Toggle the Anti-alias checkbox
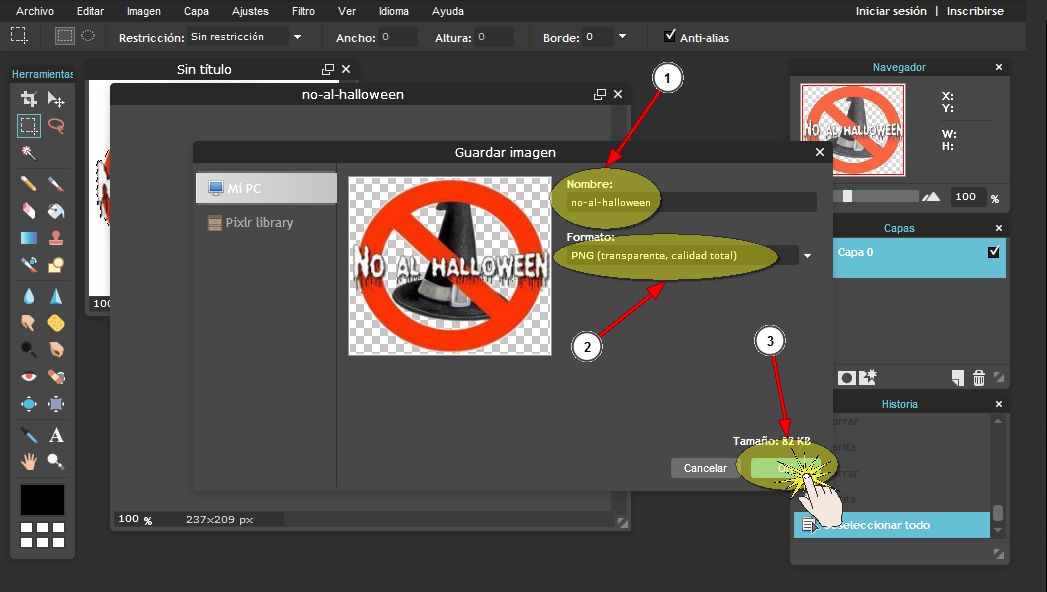 click(670, 36)
